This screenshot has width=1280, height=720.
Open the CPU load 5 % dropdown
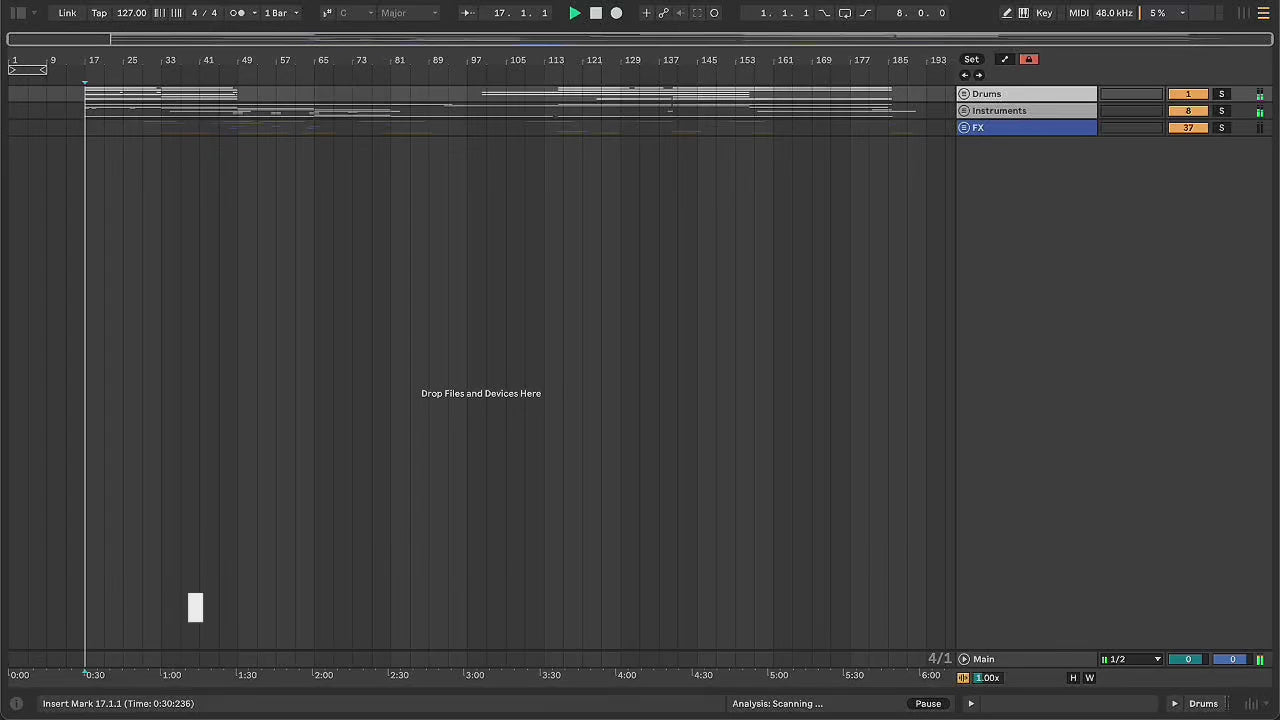(x=1166, y=13)
